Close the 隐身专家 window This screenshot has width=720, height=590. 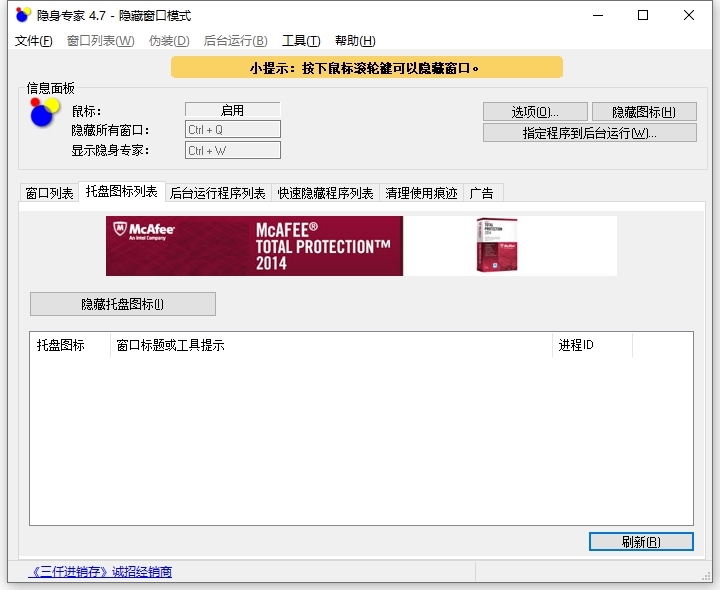[x=689, y=15]
